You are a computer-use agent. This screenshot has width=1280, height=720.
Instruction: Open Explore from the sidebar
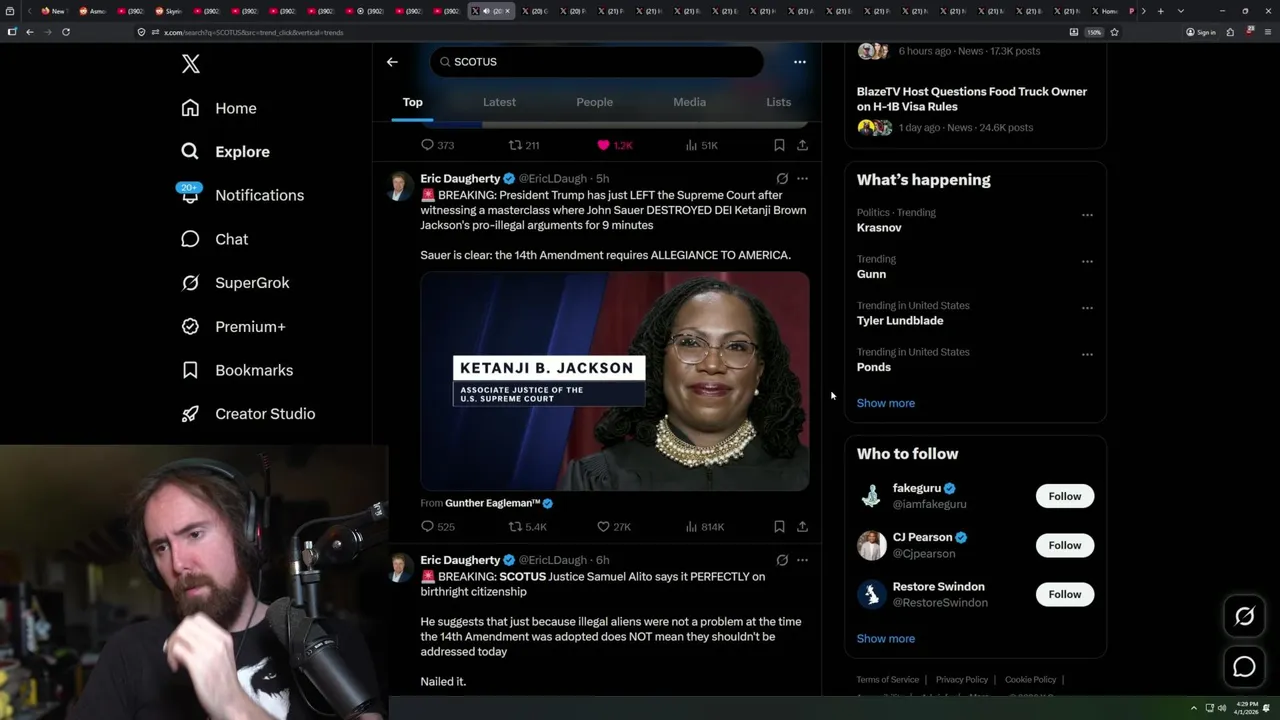pyautogui.click(x=225, y=152)
